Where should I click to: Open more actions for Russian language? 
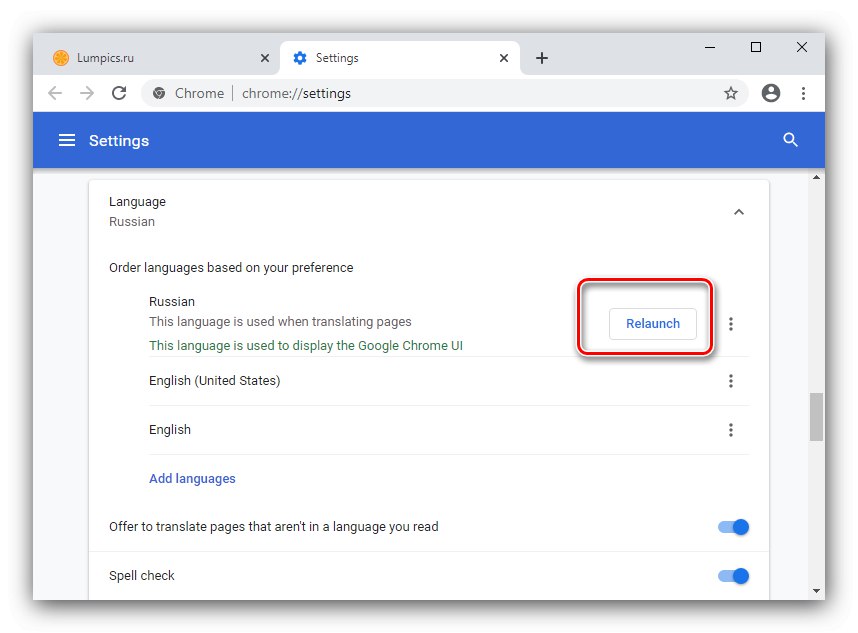[x=731, y=324]
